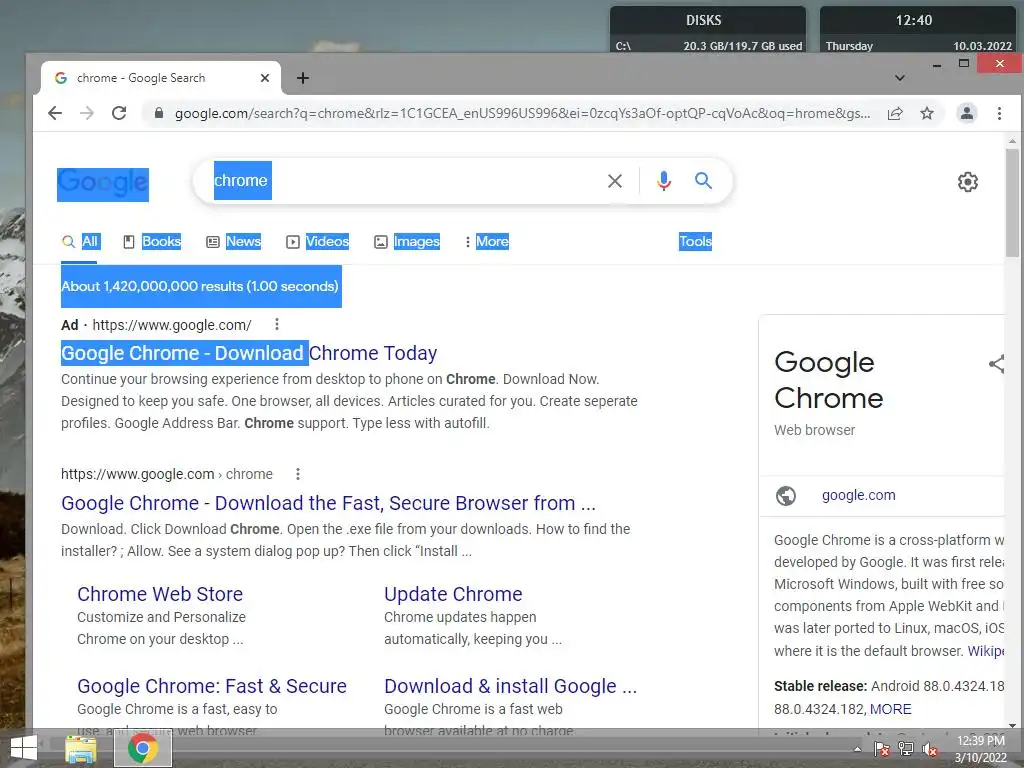Image resolution: width=1024 pixels, height=768 pixels.
Task: Open google.com link in knowledge panel
Action: tap(859, 495)
